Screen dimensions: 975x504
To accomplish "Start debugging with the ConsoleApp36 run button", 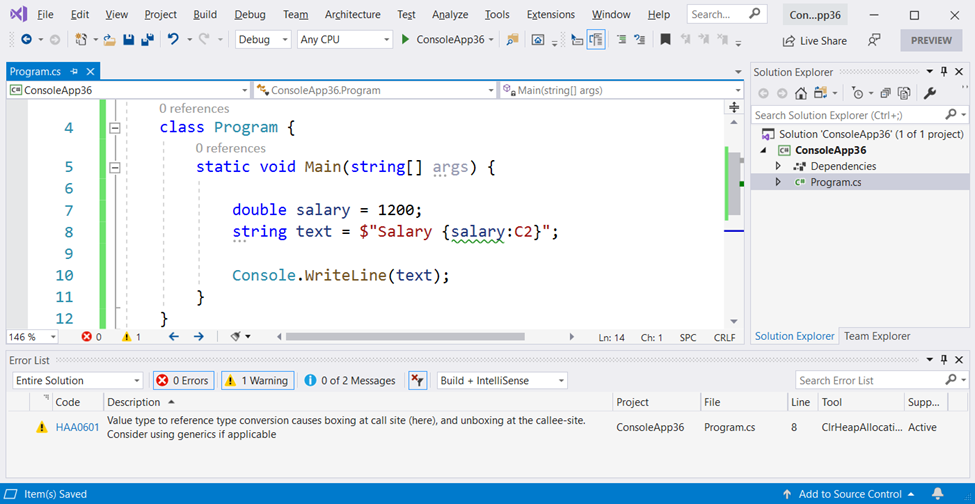I will click(x=445, y=40).
